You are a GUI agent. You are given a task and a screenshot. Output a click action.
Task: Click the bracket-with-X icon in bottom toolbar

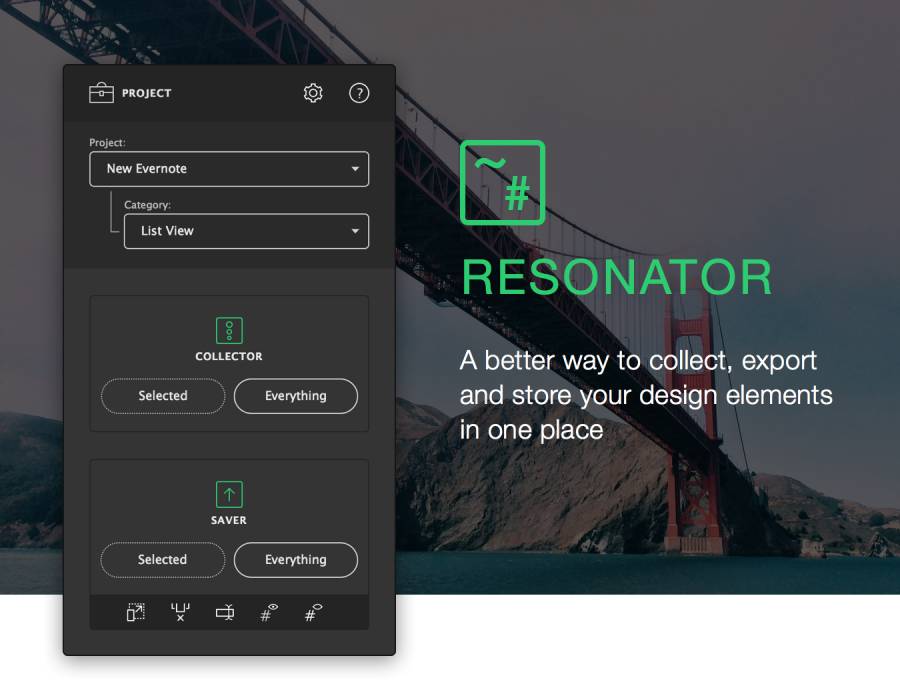[180, 612]
